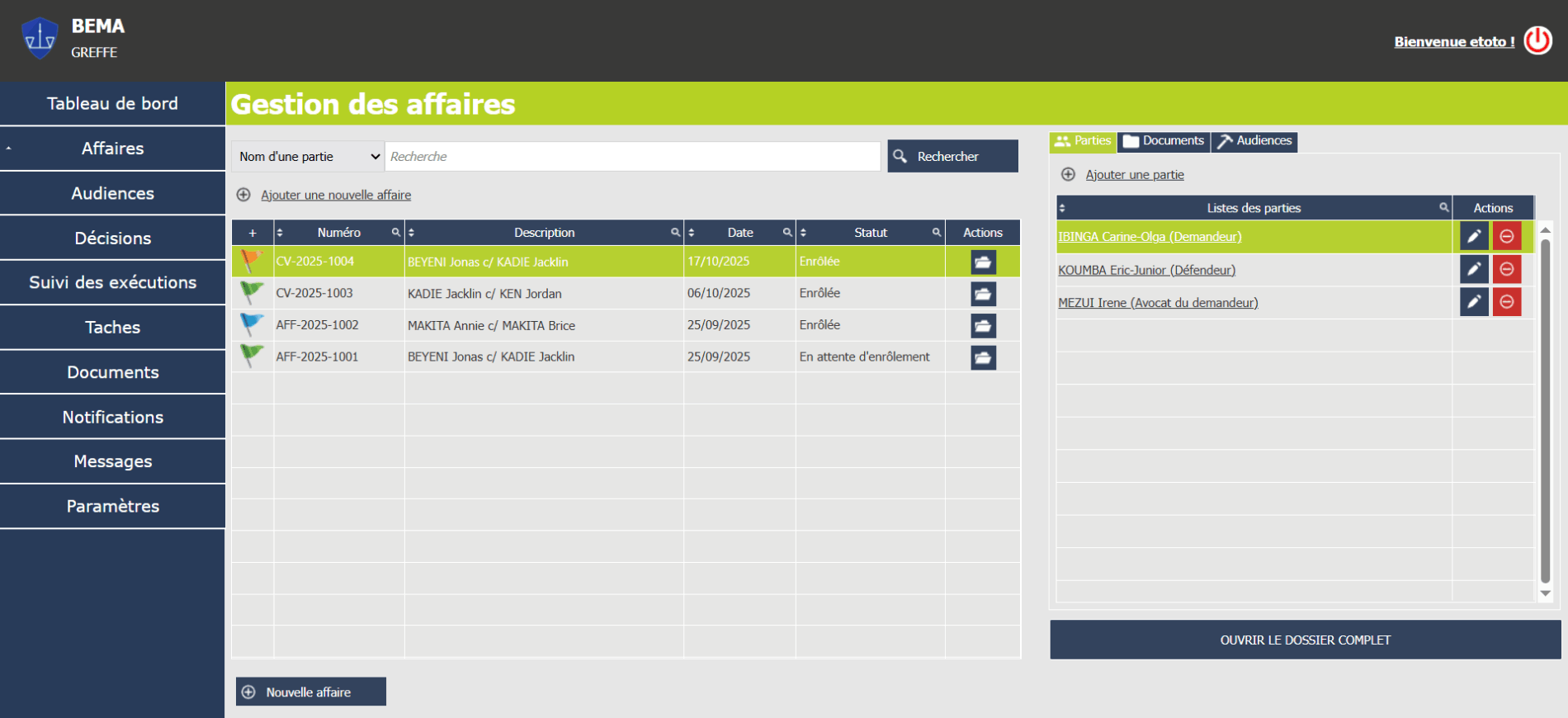
Task: Open folder icon for case CV-2025-1003
Action: tap(983, 294)
